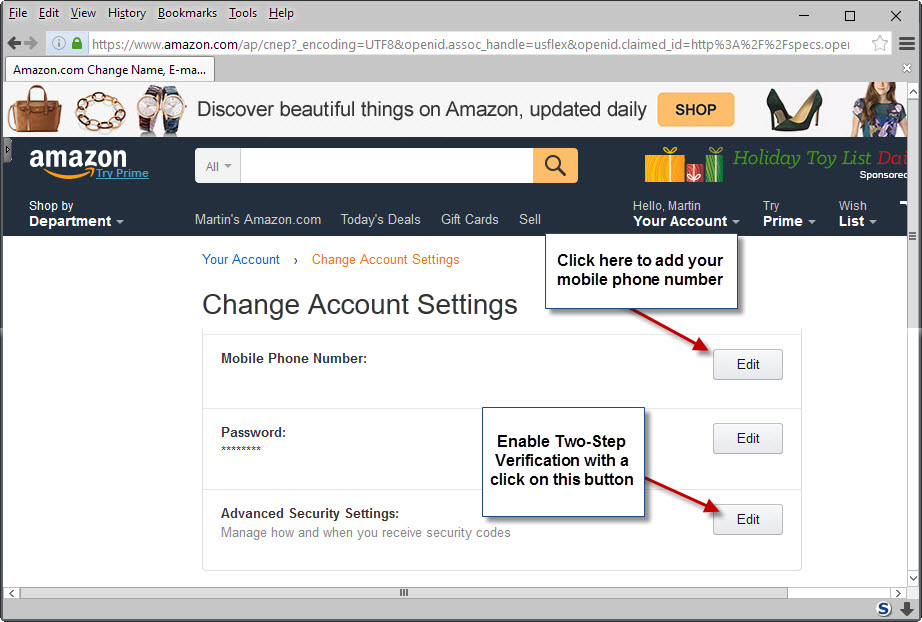
Task: Expand the sidebar handle on left edge
Action: pyautogui.click(x=7, y=150)
